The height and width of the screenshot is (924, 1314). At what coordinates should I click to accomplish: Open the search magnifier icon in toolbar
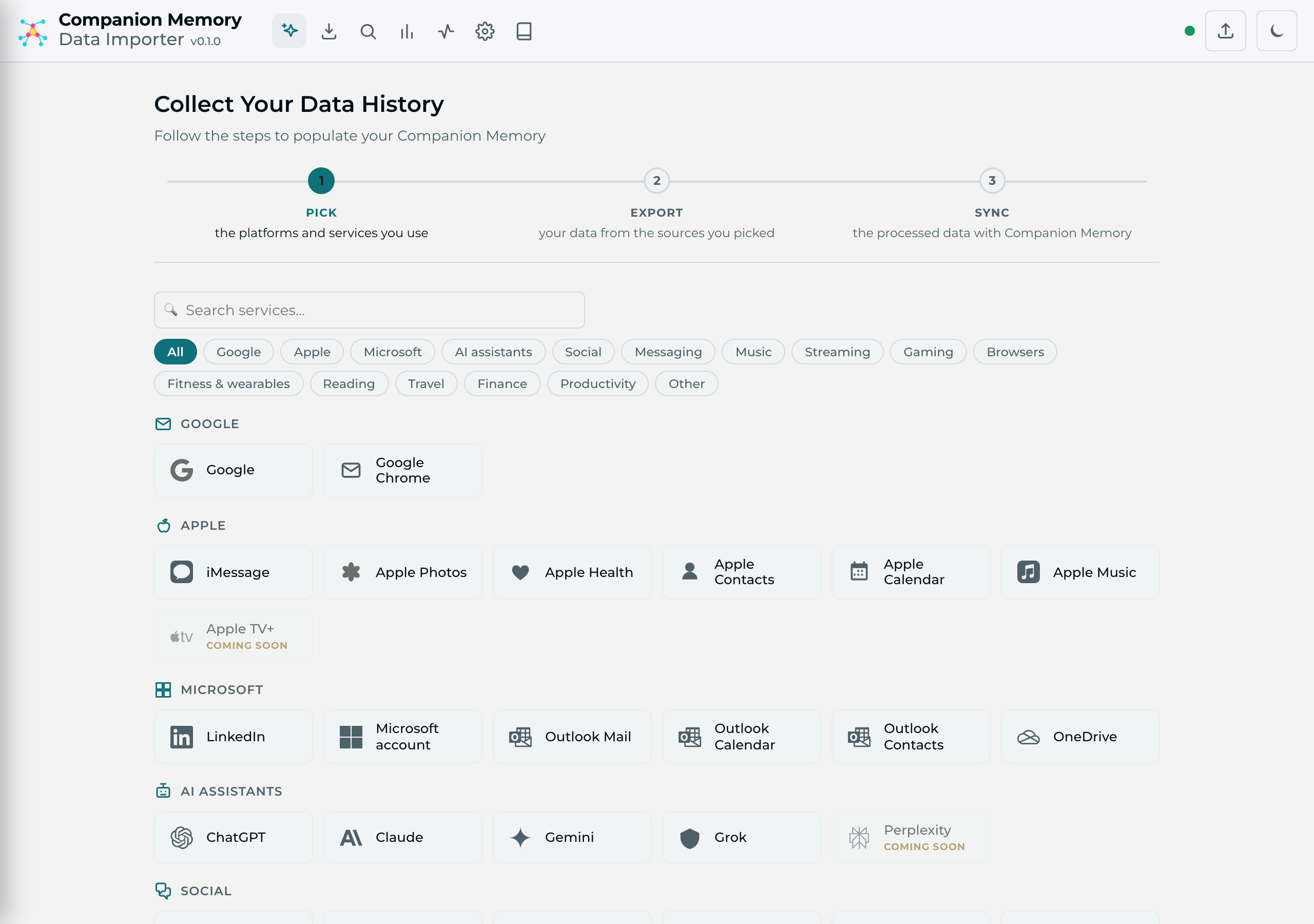[x=368, y=31]
